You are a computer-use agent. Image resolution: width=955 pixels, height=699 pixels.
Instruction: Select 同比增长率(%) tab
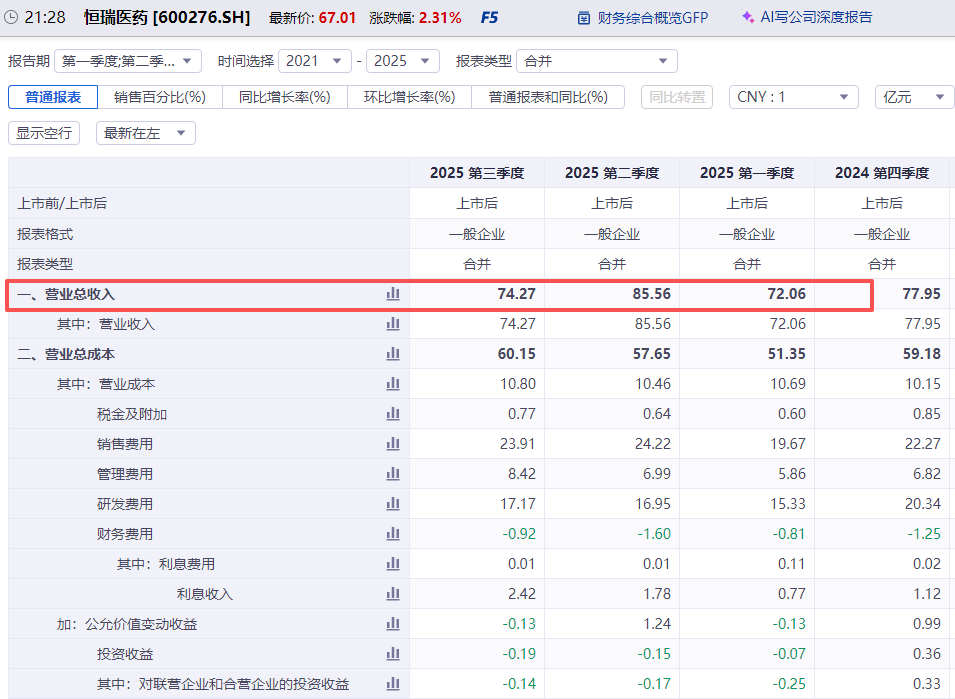tap(284, 97)
